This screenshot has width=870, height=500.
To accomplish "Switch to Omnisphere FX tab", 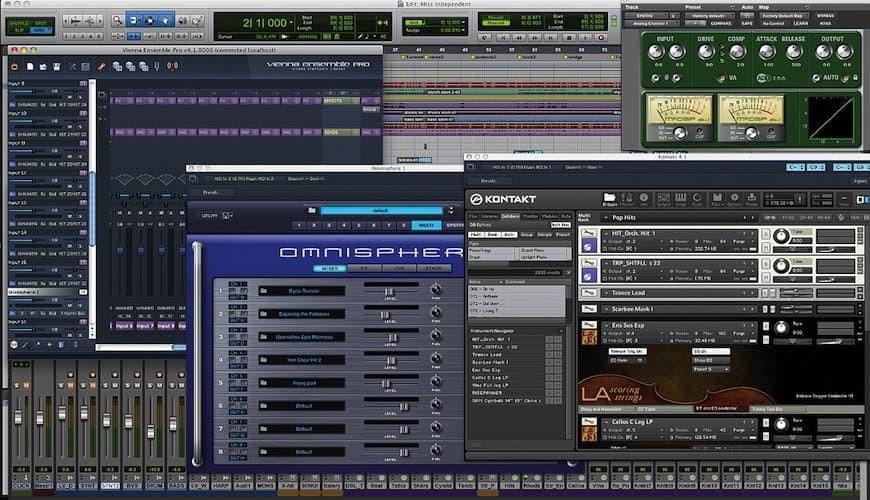I will 365,268.
